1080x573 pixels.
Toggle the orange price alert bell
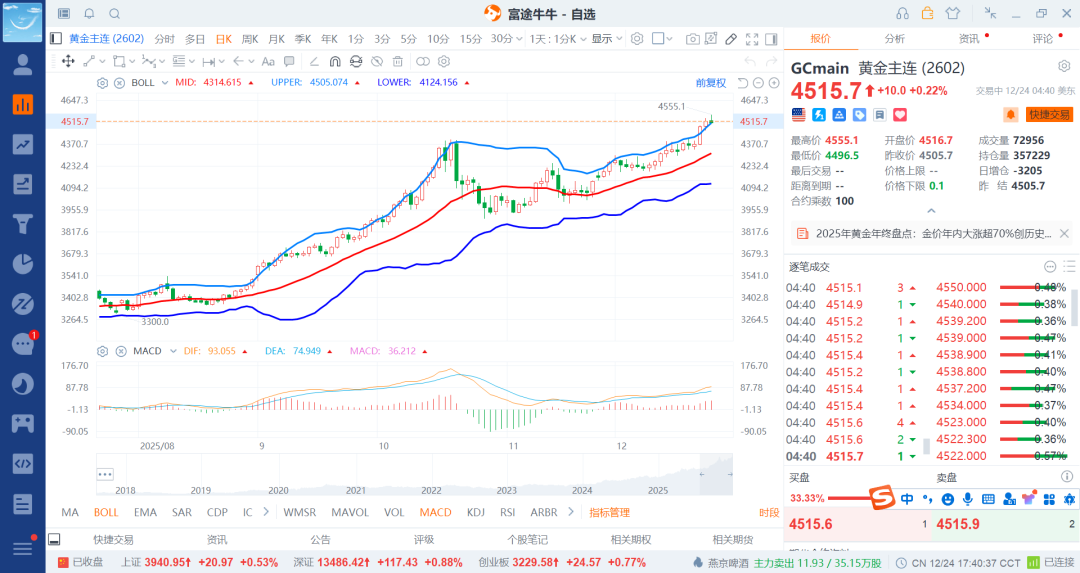(1011, 115)
